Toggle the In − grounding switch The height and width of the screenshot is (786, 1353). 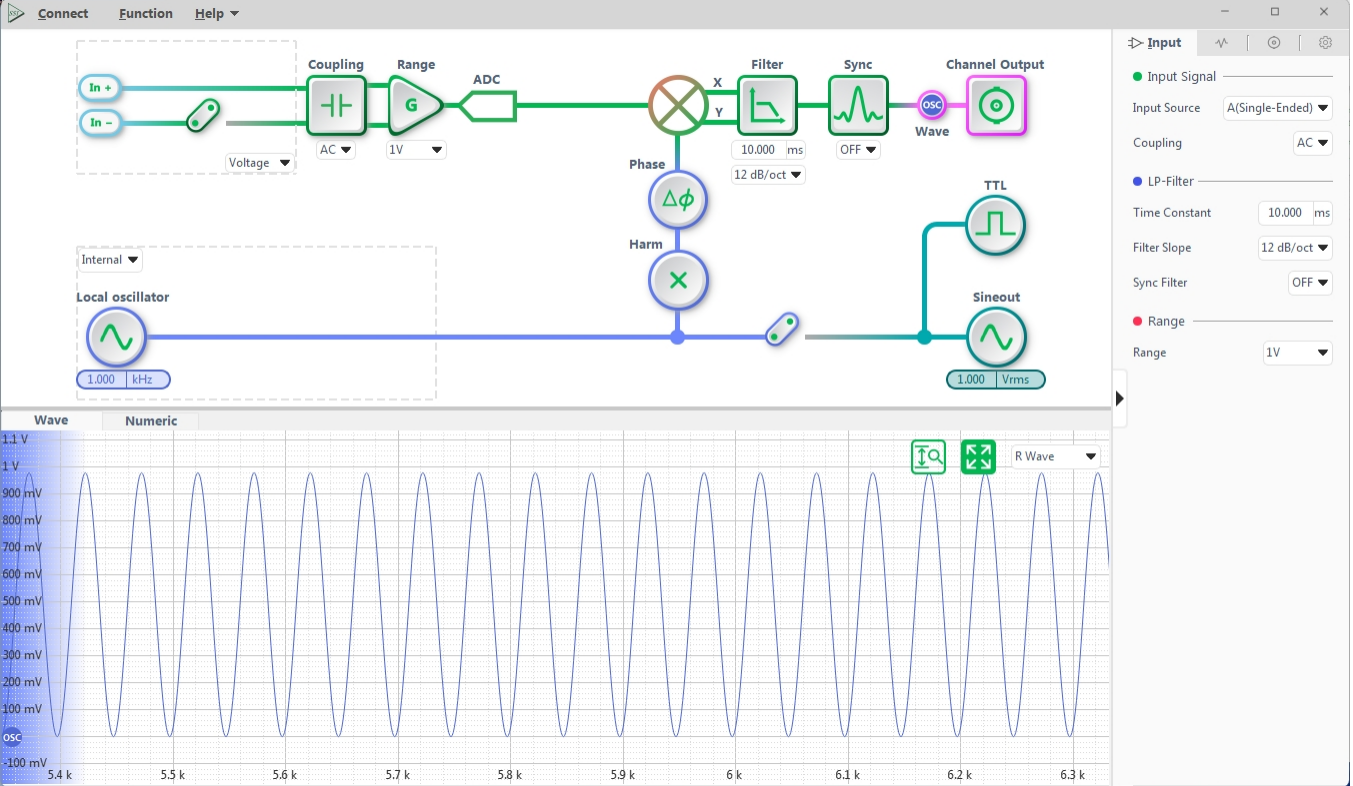(203, 115)
